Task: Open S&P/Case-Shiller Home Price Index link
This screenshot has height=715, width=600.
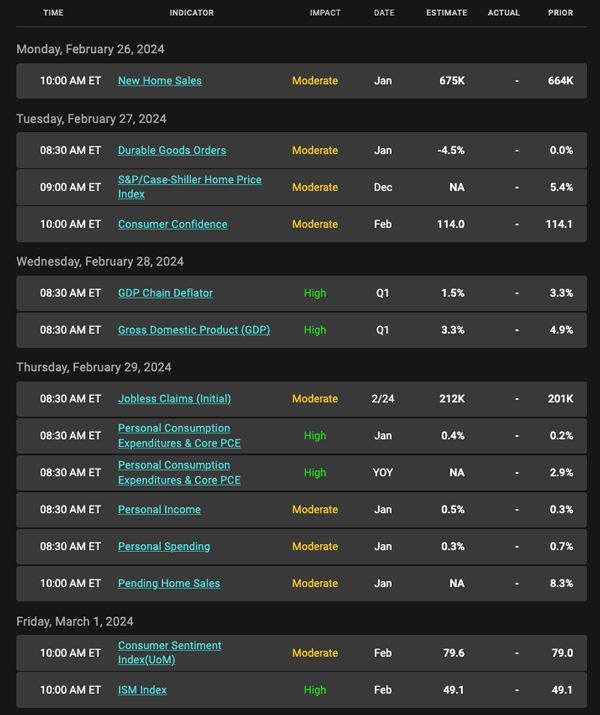Action: pyautogui.click(x=190, y=187)
